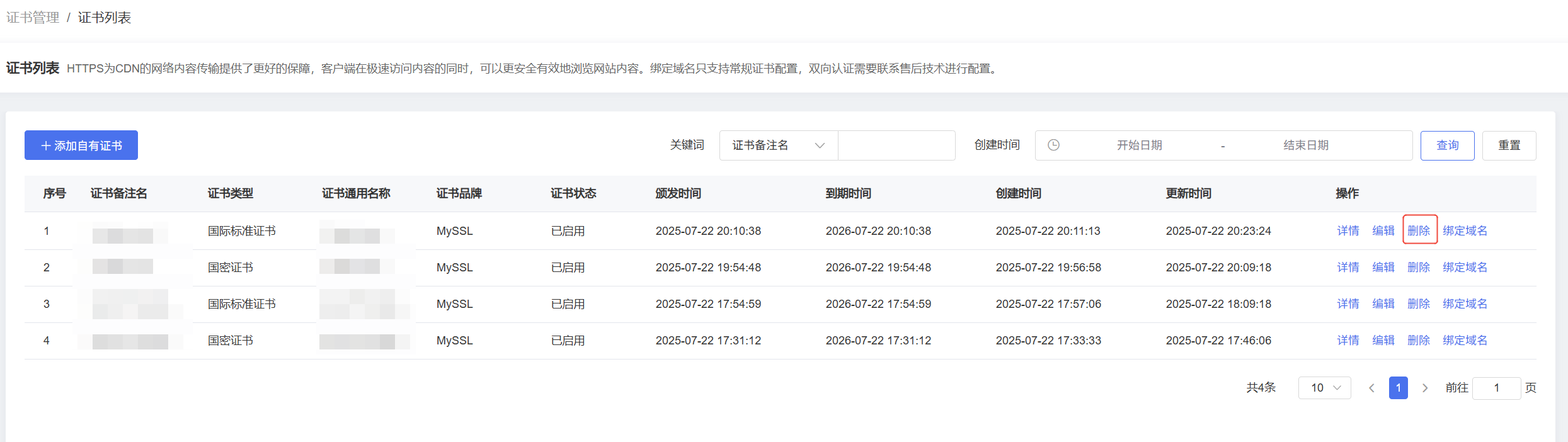Go to previous page with left chevron
The image size is (1568, 442).
(1371, 388)
